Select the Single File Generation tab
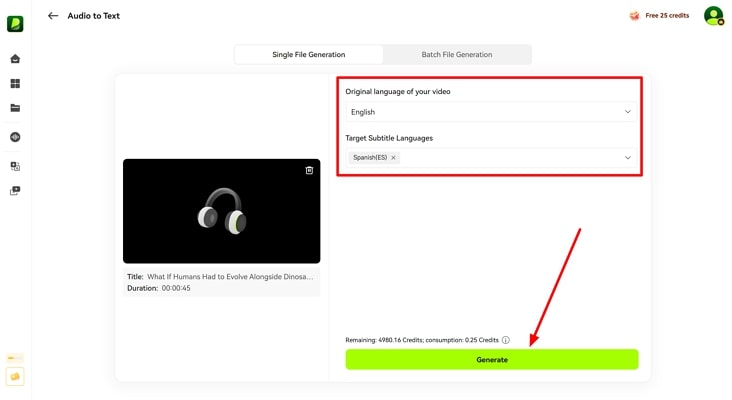Viewport: 732px width, 400px height. [x=309, y=55]
